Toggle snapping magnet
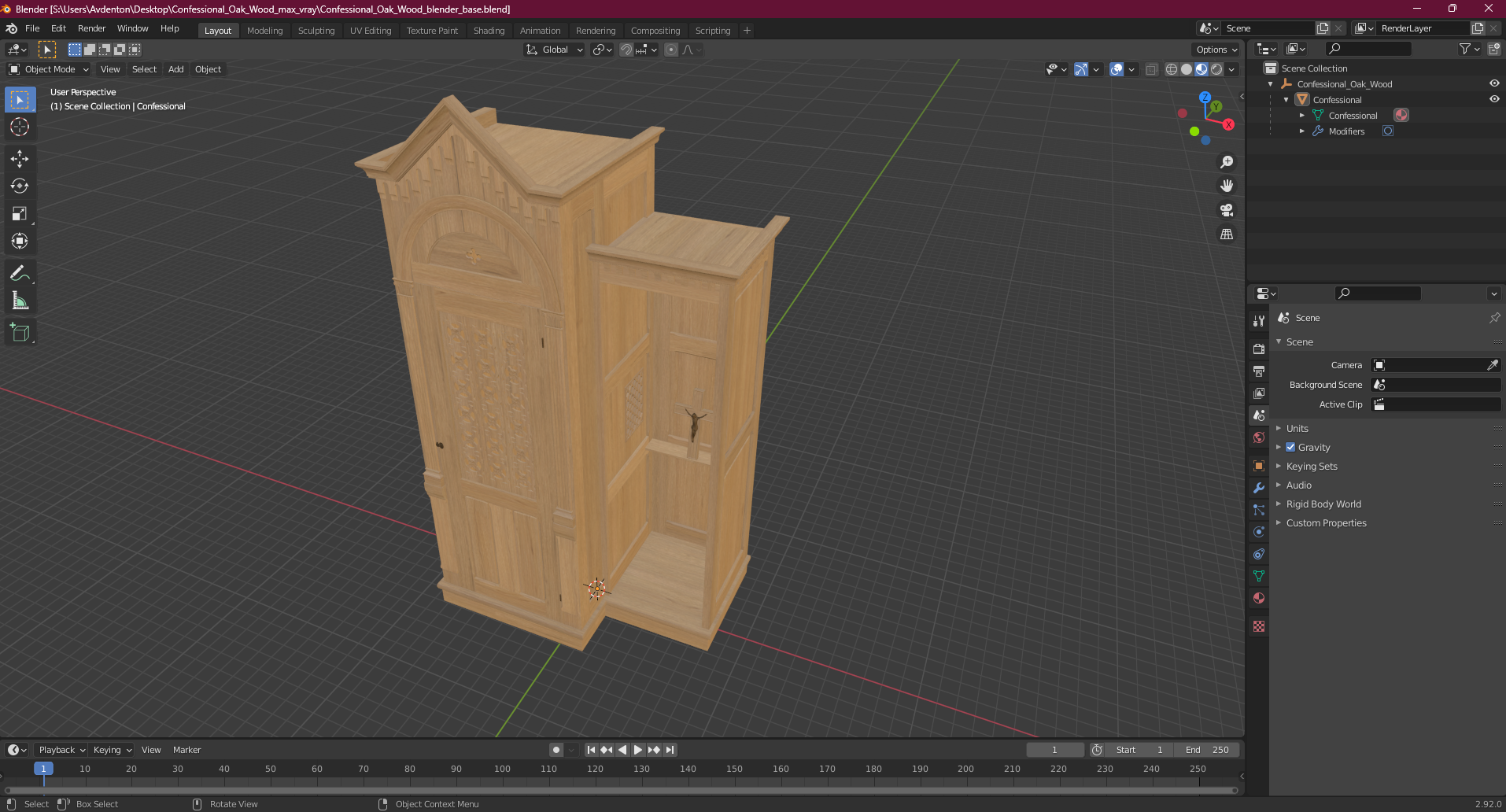1506x812 pixels. pos(626,50)
